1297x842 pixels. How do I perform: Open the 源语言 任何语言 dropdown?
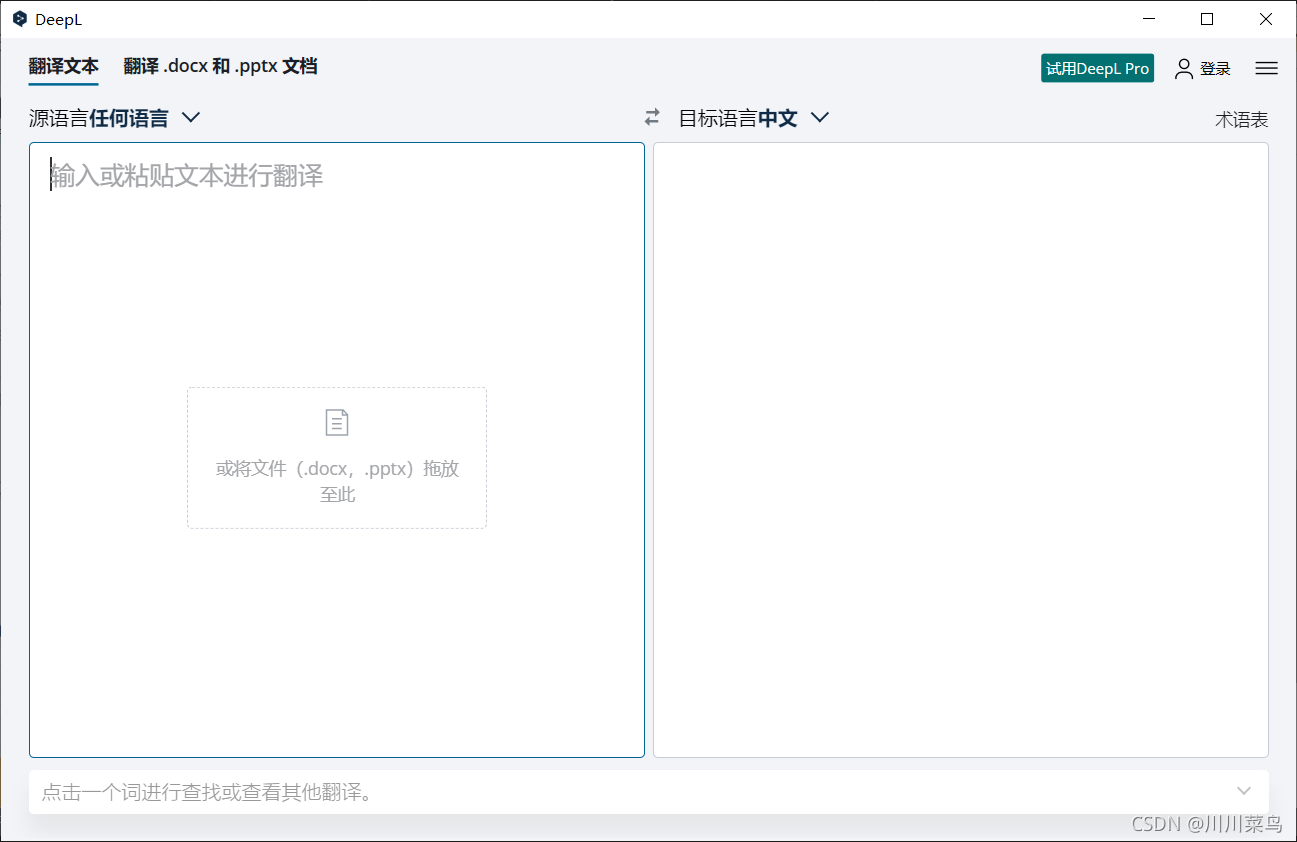point(115,118)
